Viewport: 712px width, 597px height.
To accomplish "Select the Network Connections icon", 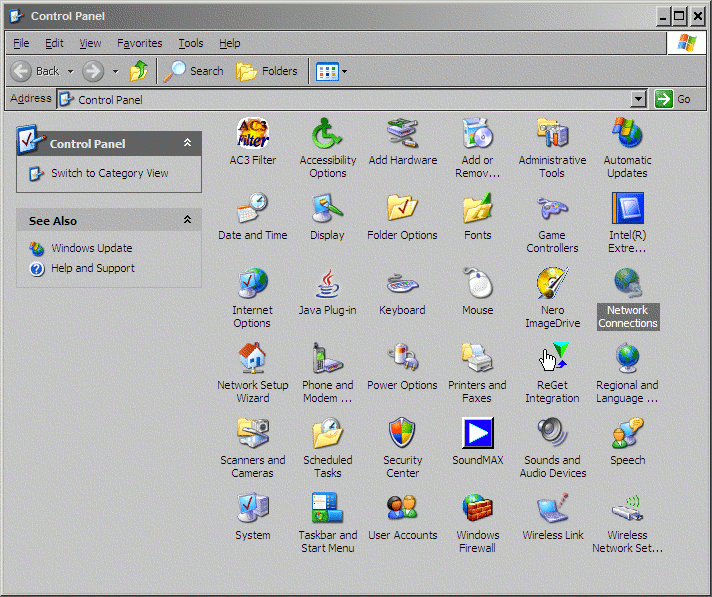I will 627,283.
